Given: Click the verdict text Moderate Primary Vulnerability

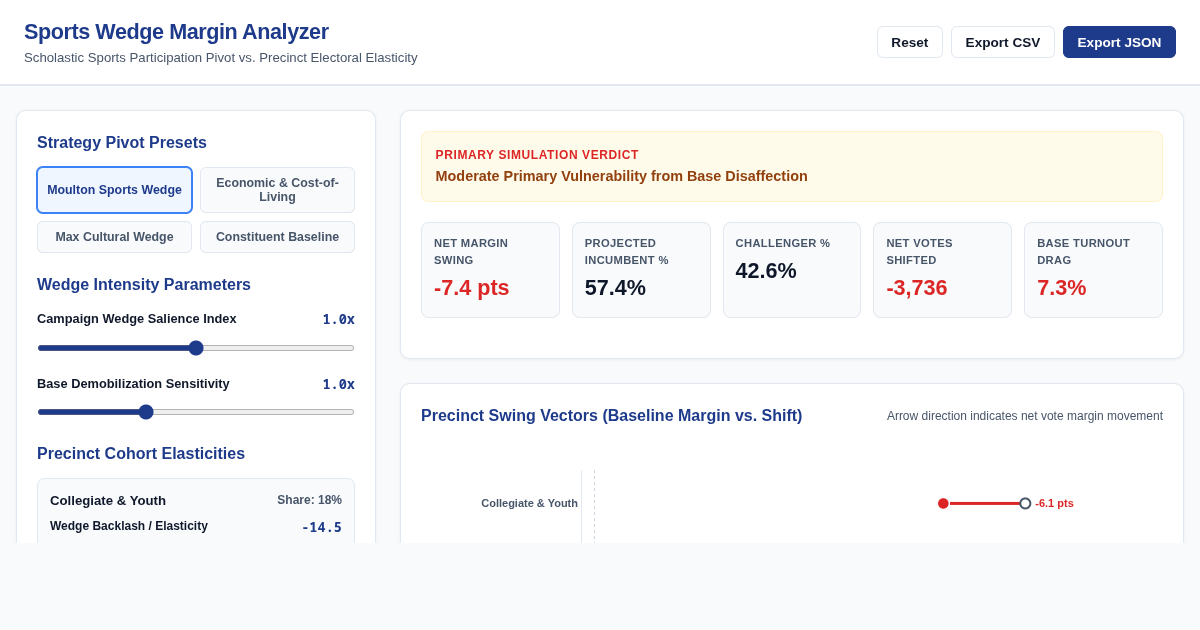Looking at the screenshot, I should 621,176.
